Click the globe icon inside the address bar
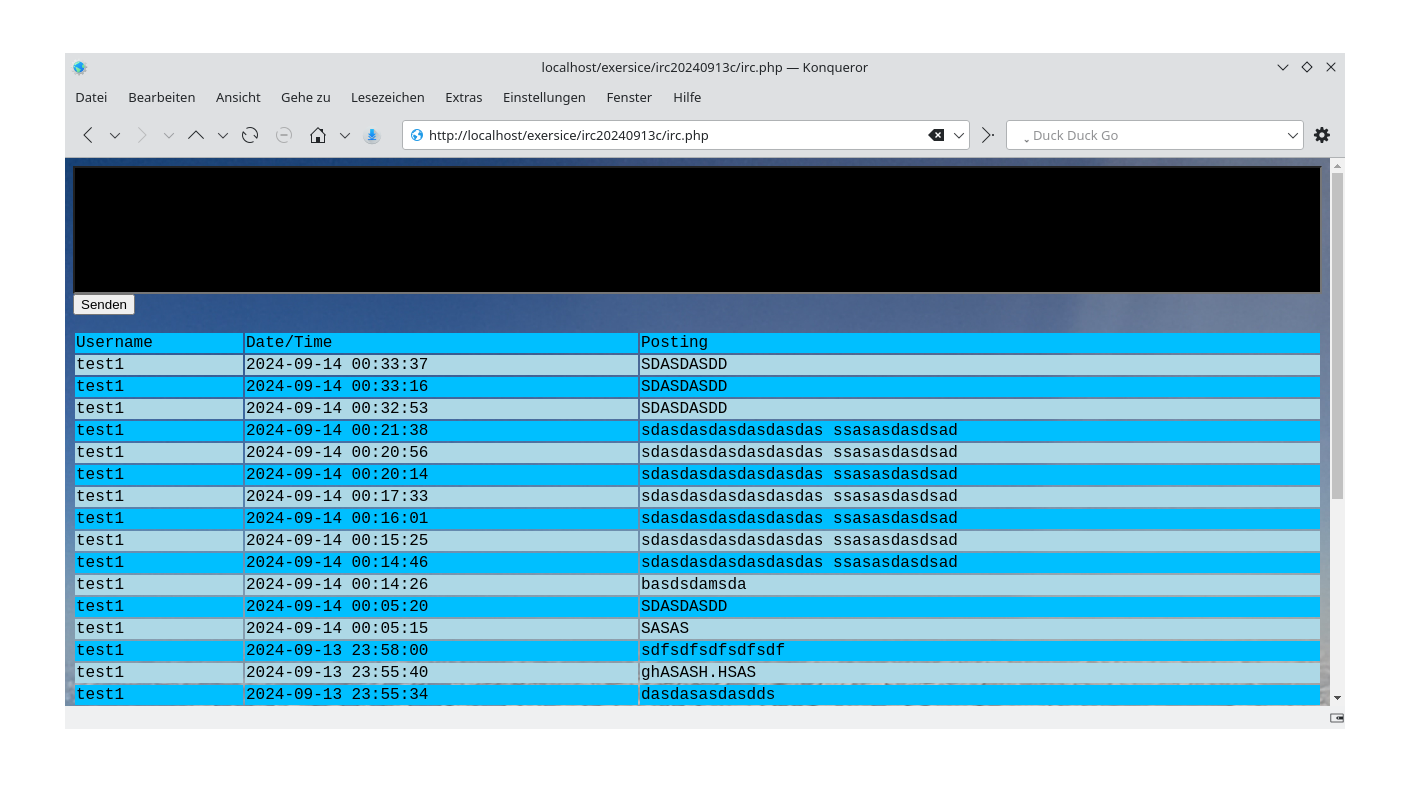This screenshot has height=806, width=1410. click(418, 135)
